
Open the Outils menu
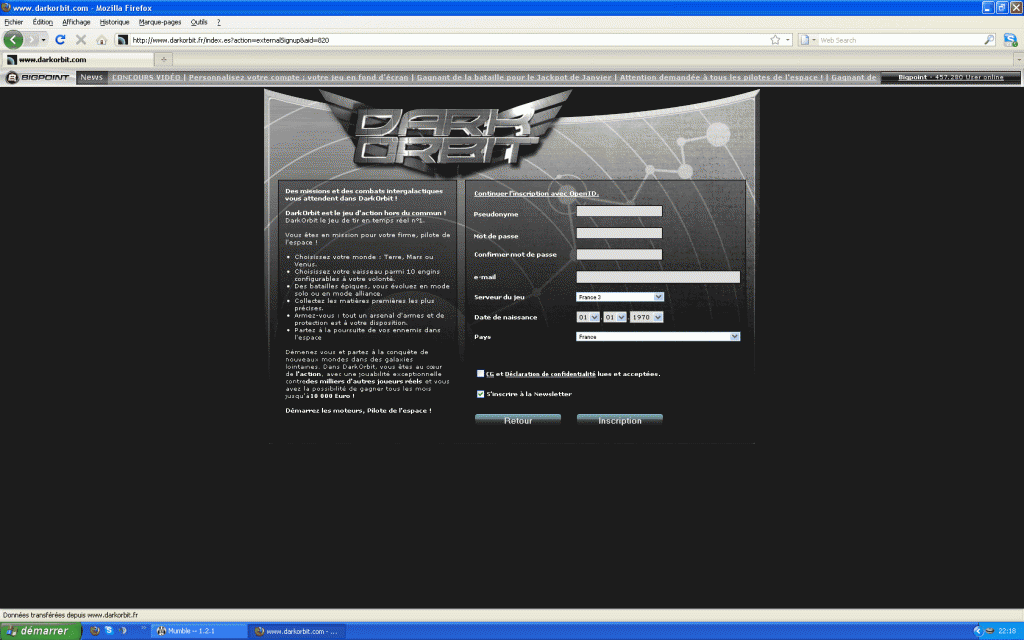tap(199, 22)
